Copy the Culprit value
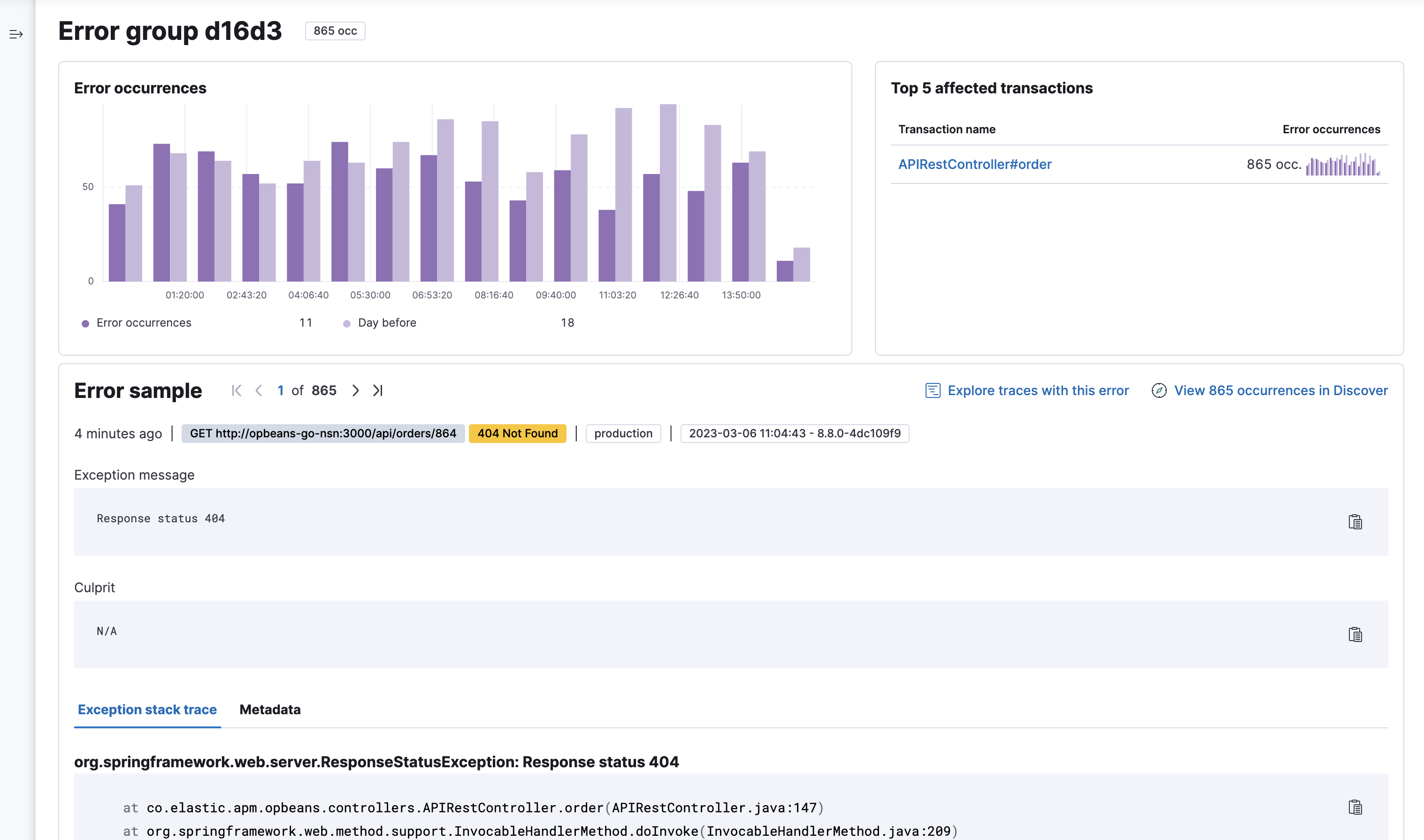The height and width of the screenshot is (840, 1424). click(x=1355, y=634)
